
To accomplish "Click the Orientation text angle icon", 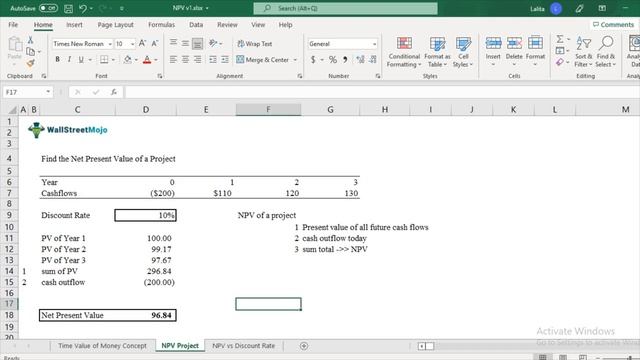I will click(213, 43).
